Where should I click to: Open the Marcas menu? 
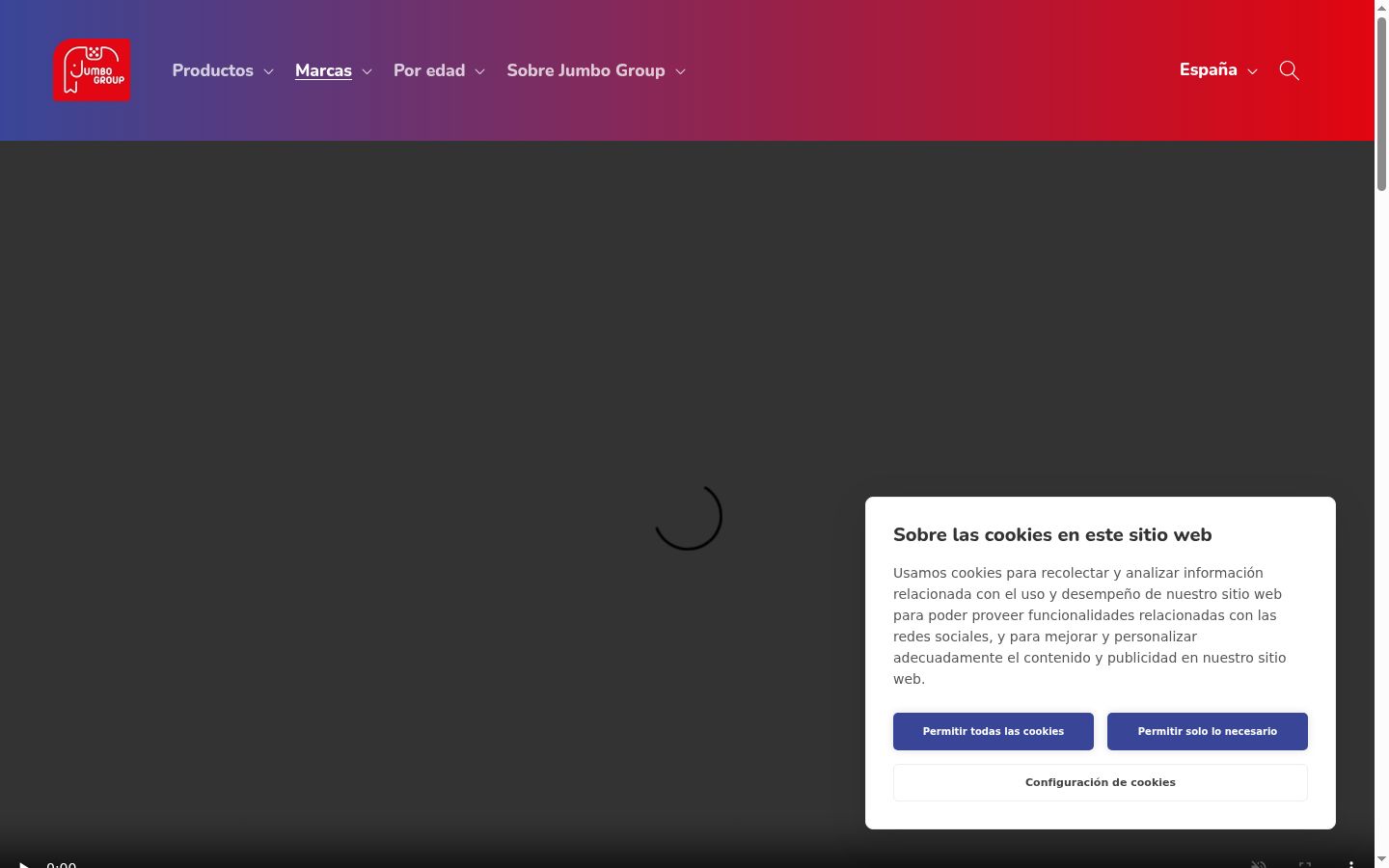tap(323, 70)
